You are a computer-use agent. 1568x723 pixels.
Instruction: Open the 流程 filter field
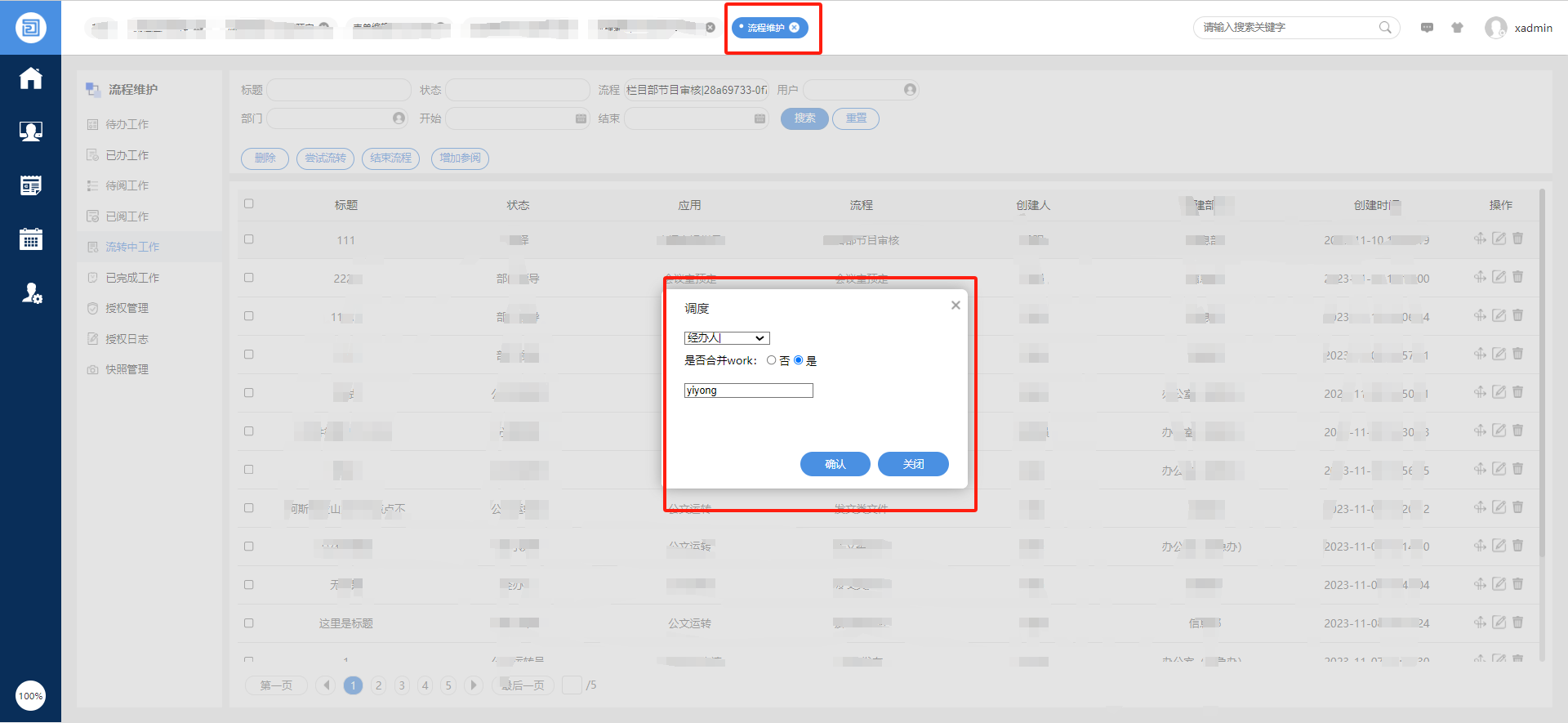coord(697,90)
